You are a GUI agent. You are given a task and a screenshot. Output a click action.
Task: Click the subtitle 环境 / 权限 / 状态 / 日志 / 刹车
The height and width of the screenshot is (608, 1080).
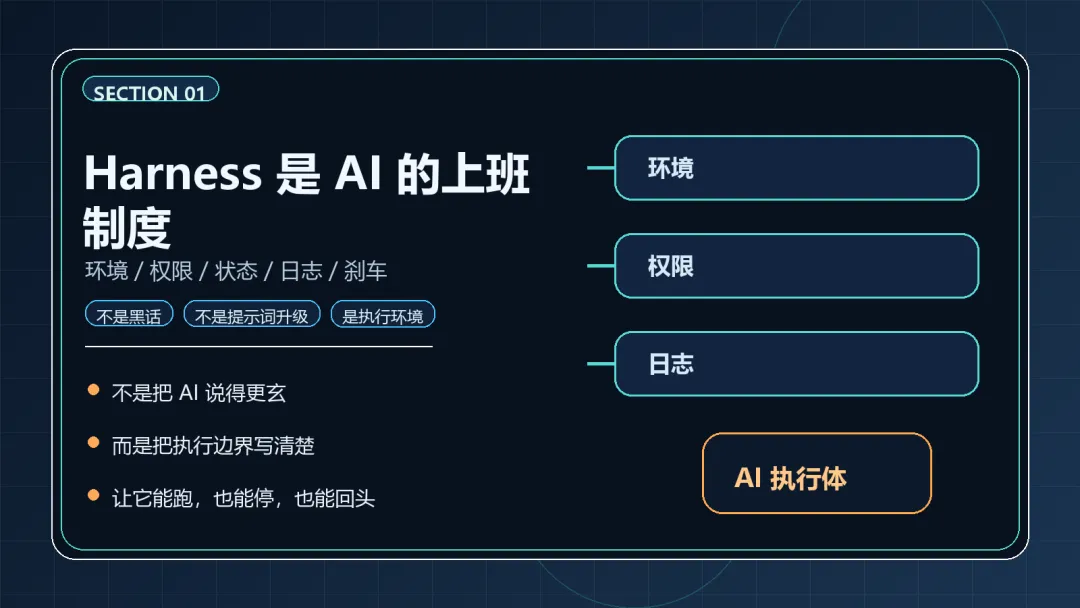pyautogui.click(x=236, y=271)
